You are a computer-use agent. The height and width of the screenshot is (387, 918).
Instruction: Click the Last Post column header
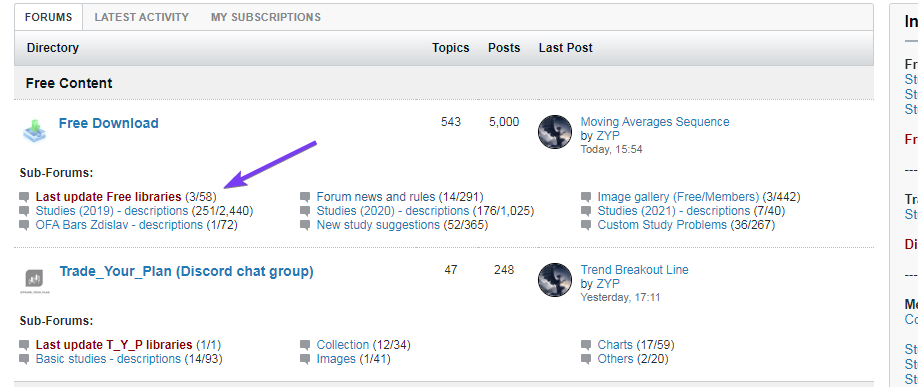coord(566,48)
